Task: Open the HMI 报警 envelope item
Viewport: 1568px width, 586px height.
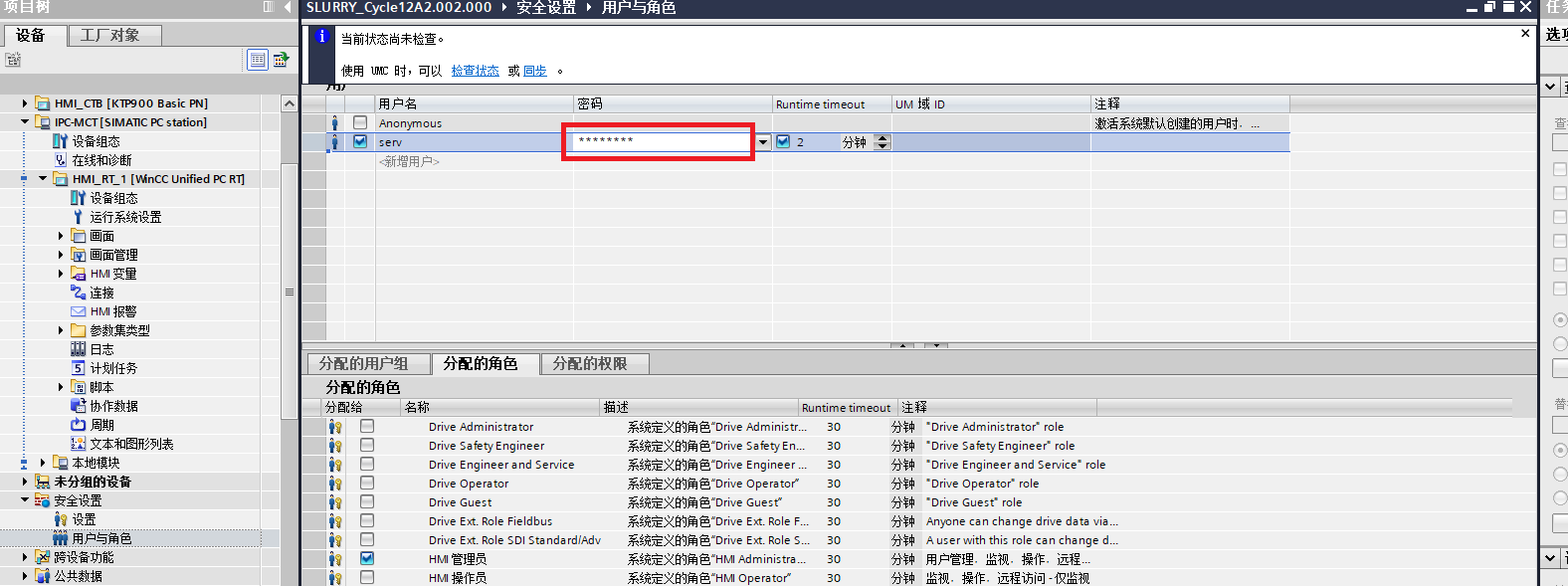Action: pos(112,311)
